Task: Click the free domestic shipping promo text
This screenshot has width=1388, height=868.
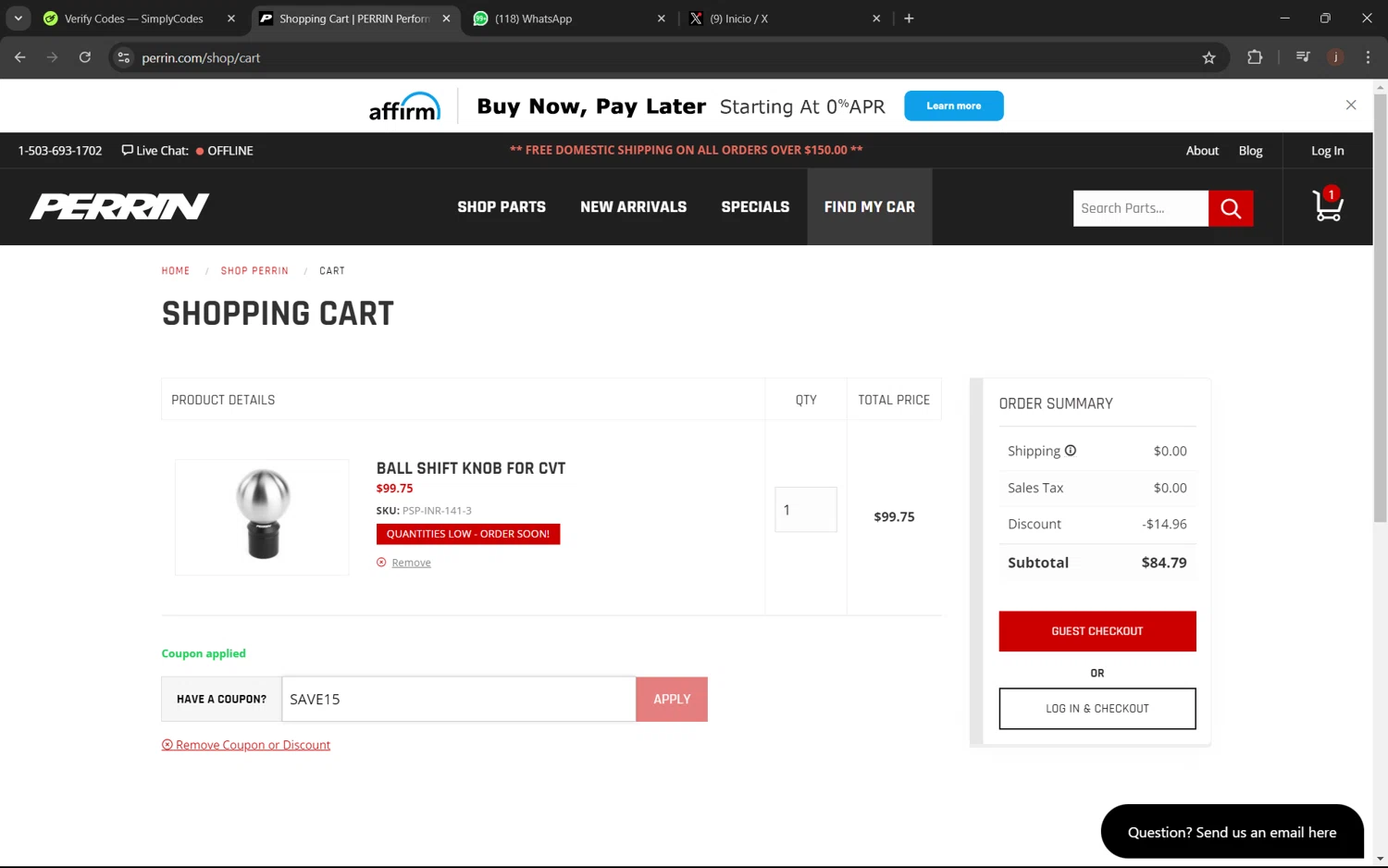Action: (x=686, y=150)
